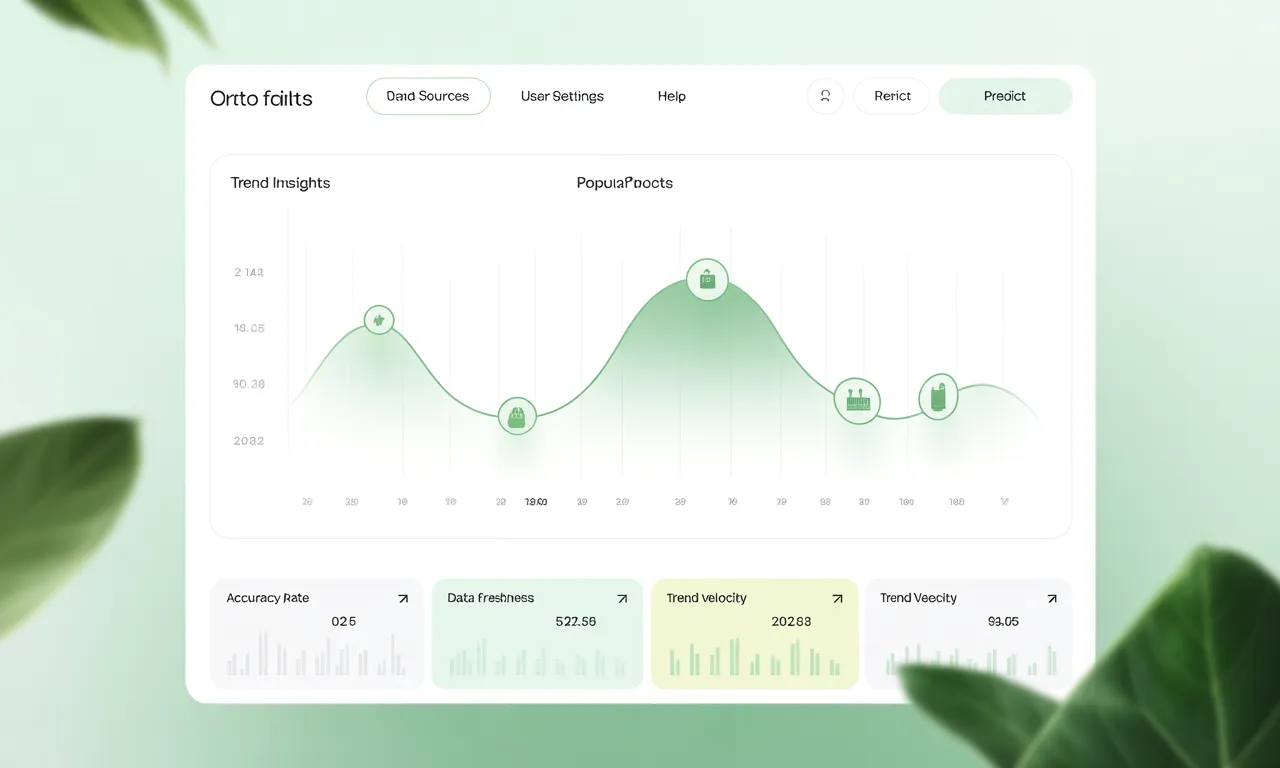
Task: Click the first chart marker on left peak
Action: (x=379, y=320)
